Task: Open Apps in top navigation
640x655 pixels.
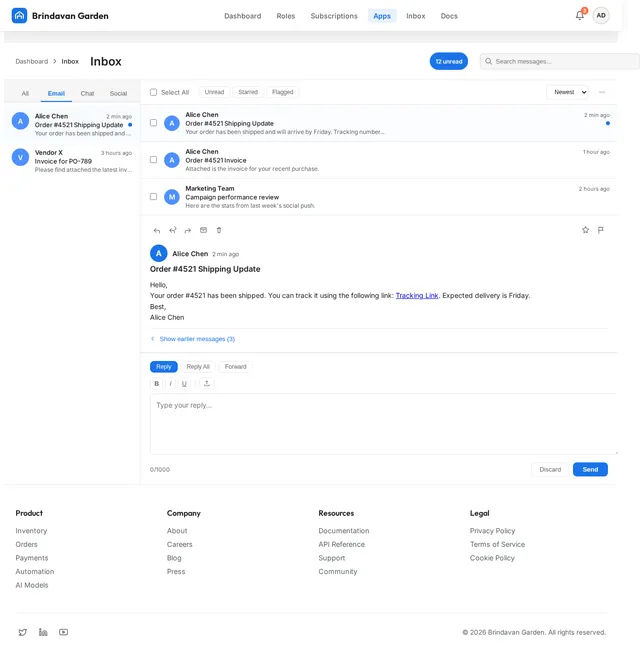Action: 382,16
